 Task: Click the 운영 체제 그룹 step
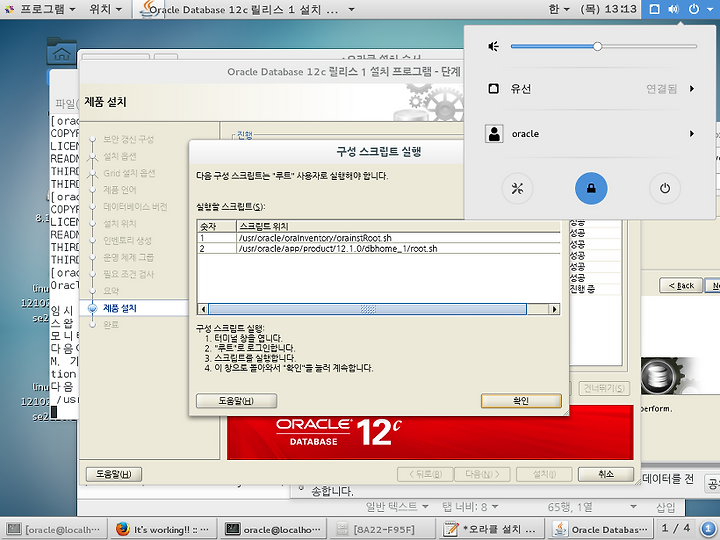point(129,257)
